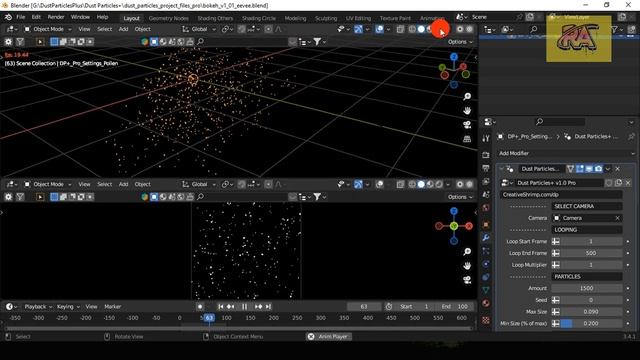Open the Help menu
This screenshot has height=360, width=640.
click(x=102, y=17)
